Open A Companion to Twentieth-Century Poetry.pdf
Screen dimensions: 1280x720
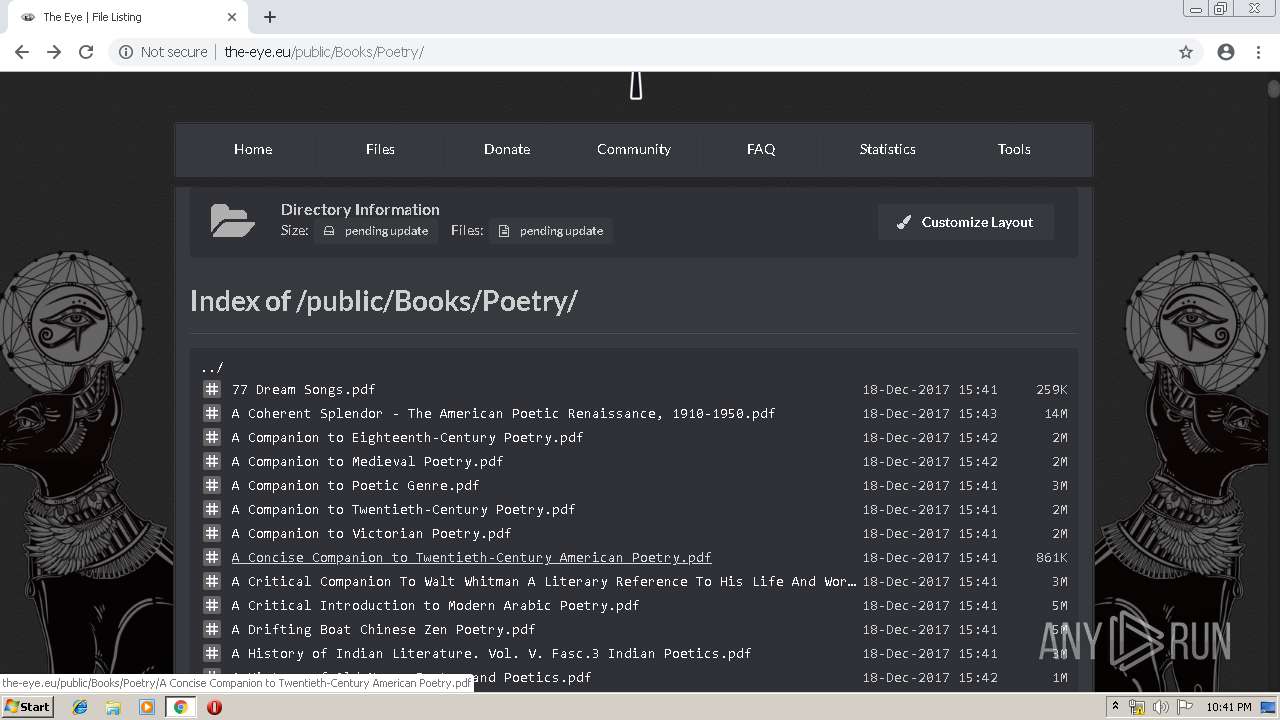(x=403, y=509)
